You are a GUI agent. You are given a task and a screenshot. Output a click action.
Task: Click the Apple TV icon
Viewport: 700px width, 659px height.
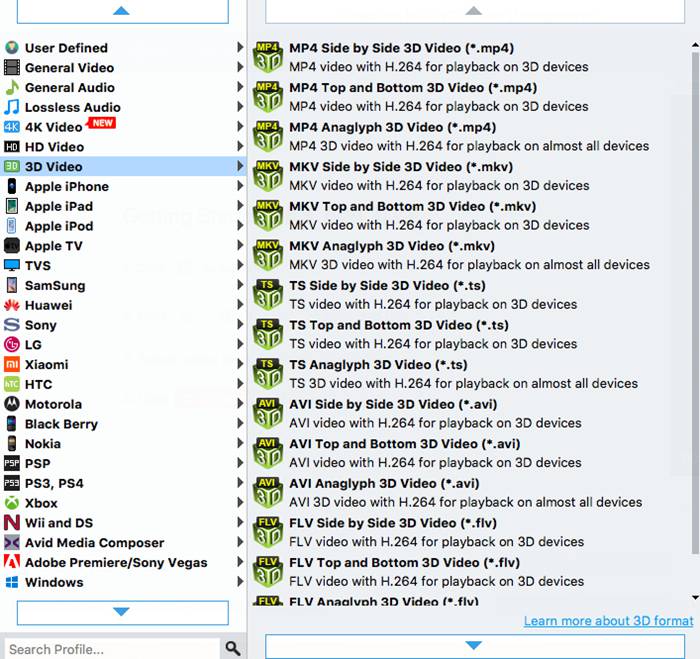(x=12, y=246)
